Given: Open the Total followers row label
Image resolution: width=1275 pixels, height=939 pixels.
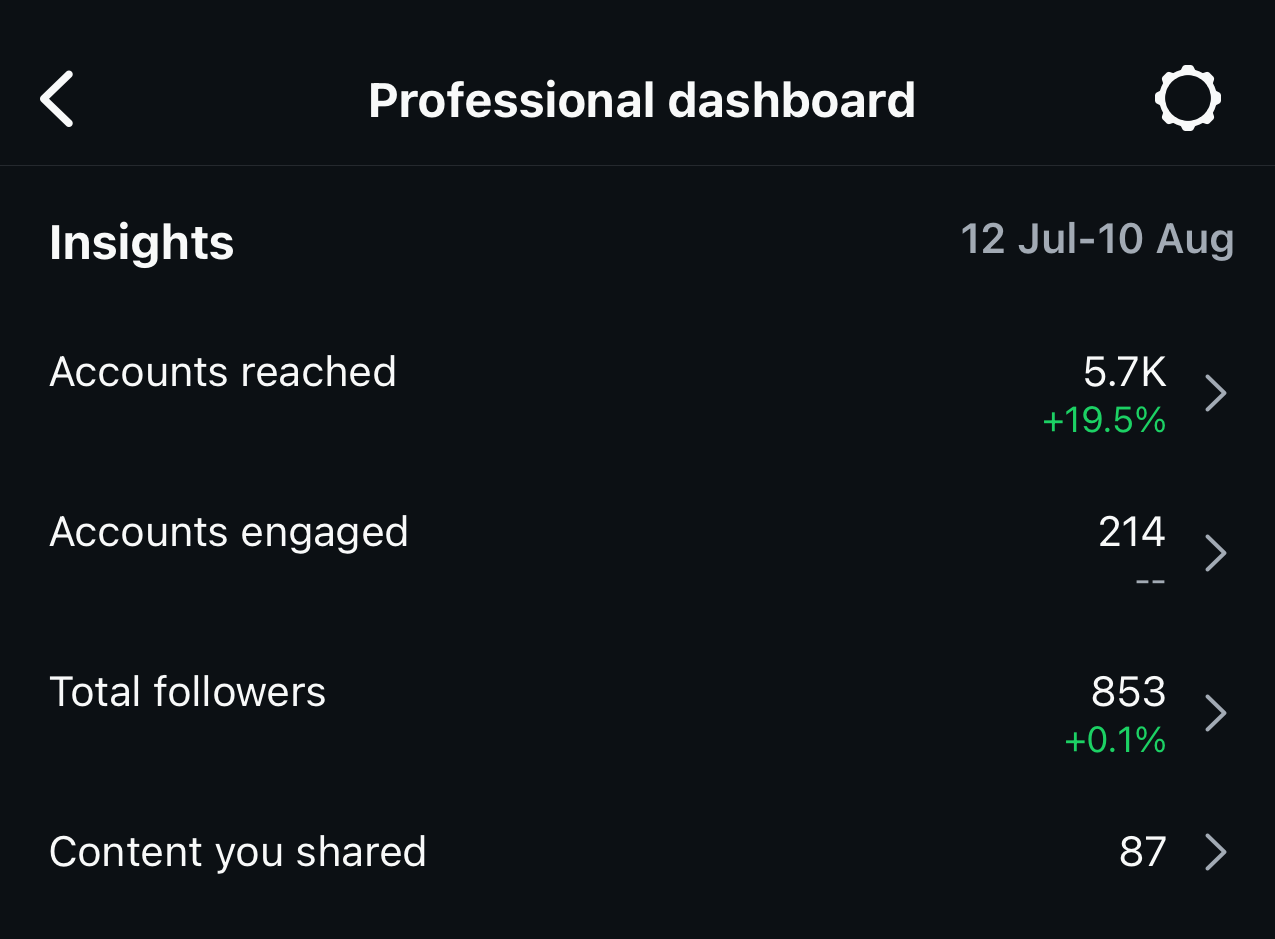Looking at the screenshot, I should [x=188, y=692].
